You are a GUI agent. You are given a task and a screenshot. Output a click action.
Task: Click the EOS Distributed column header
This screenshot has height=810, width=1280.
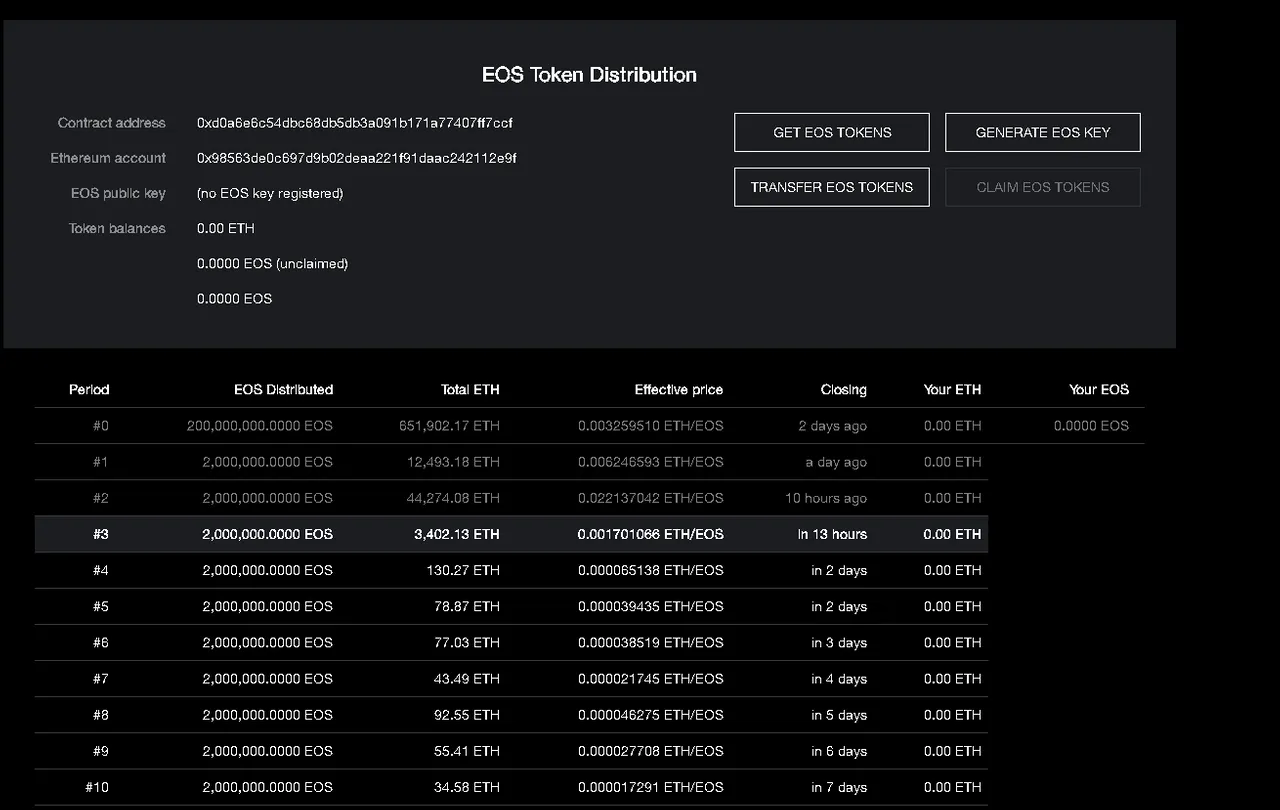click(283, 390)
